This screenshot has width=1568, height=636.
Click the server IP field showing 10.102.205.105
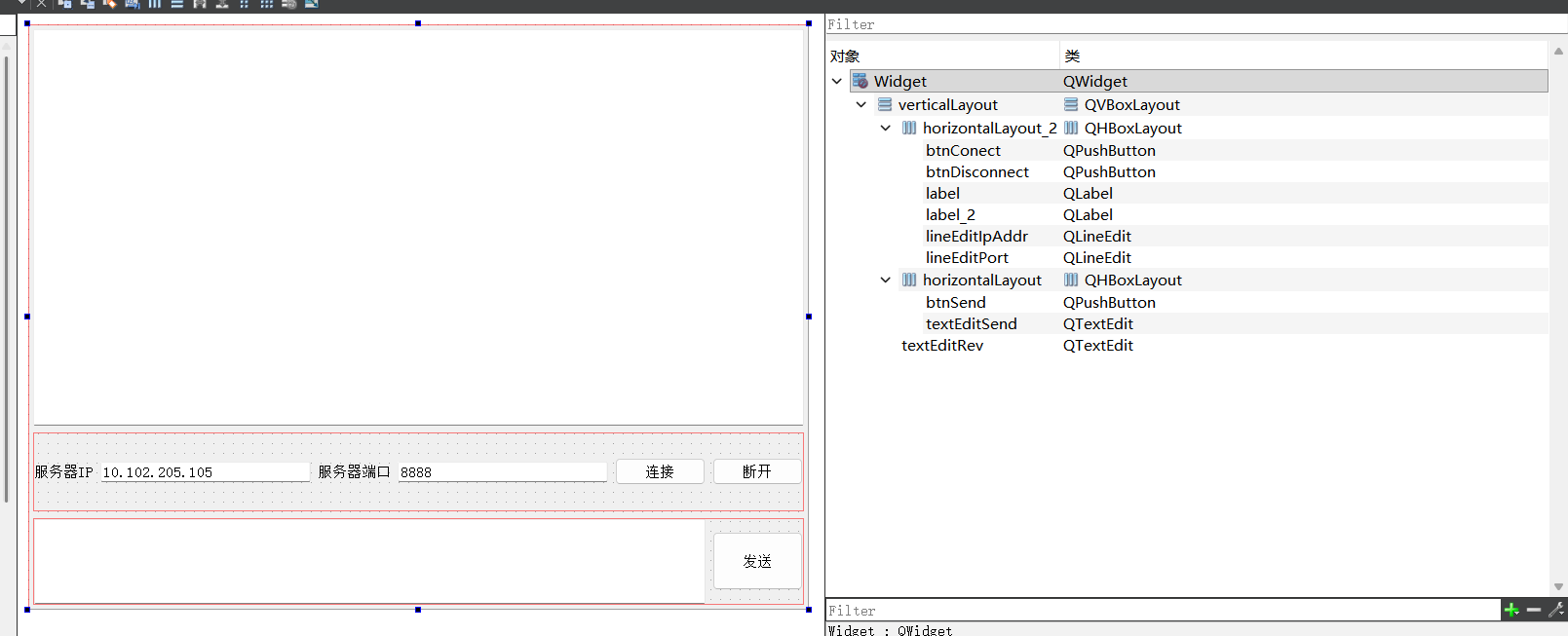point(206,472)
